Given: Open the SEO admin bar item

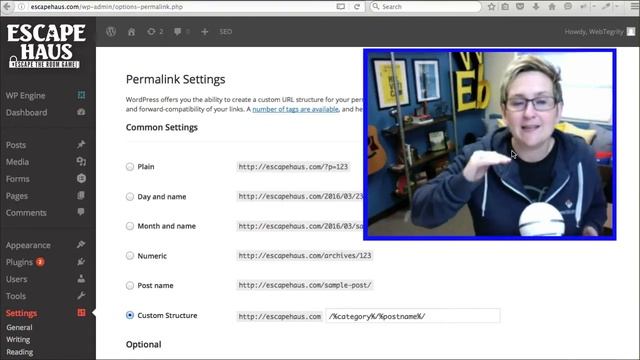Looking at the screenshot, I should click(226, 31).
